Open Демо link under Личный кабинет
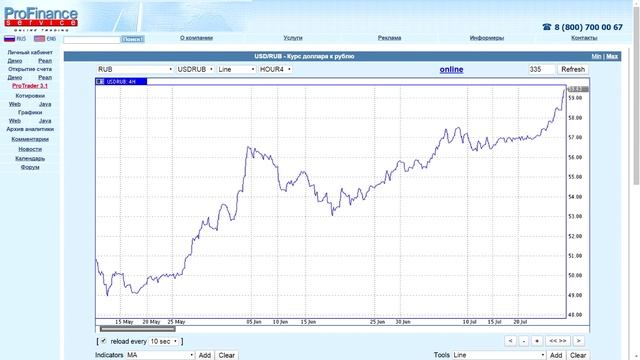The height and width of the screenshot is (360, 640). coord(15,61)
